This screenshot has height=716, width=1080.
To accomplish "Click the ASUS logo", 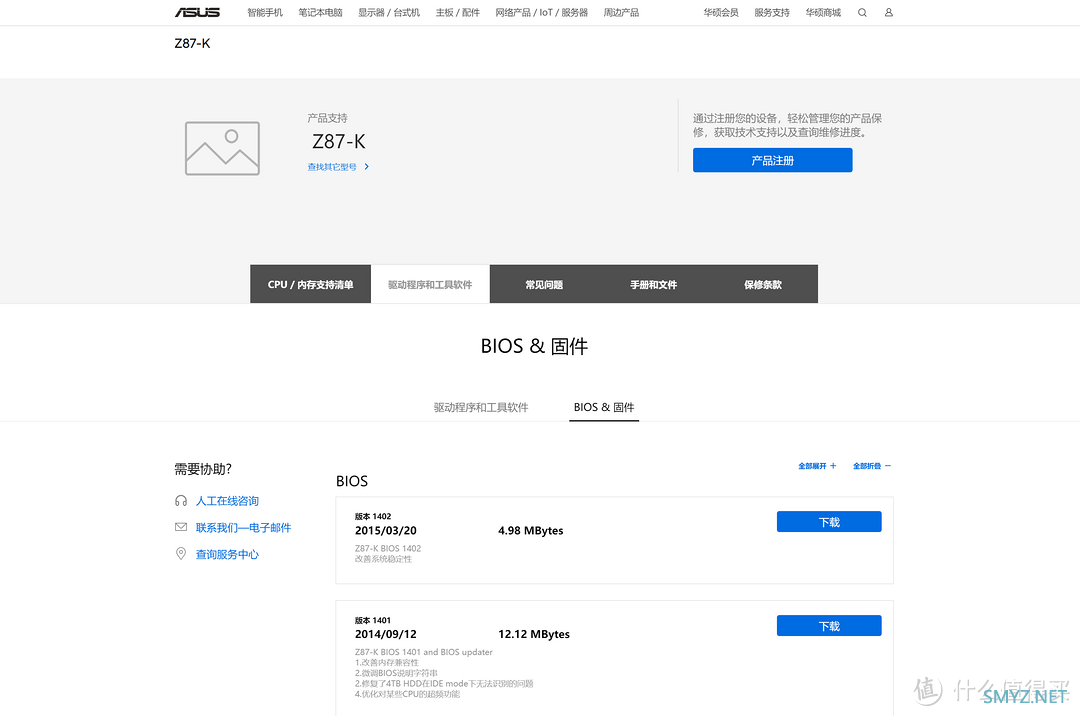I will [197, 12].
